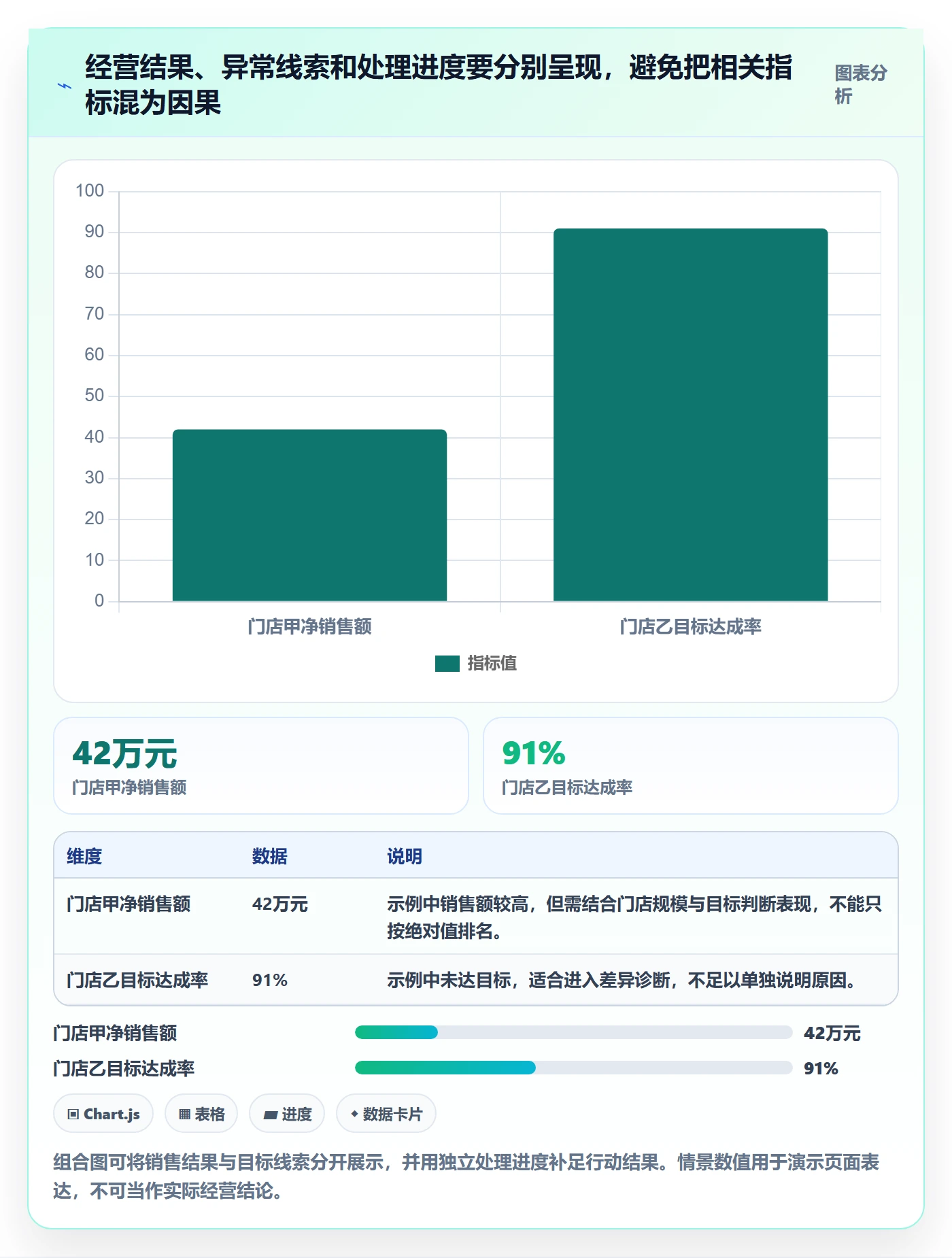Click the 指标值 legend label
952x1258 pixels.
pyautogui.click(x=492, y=663)
